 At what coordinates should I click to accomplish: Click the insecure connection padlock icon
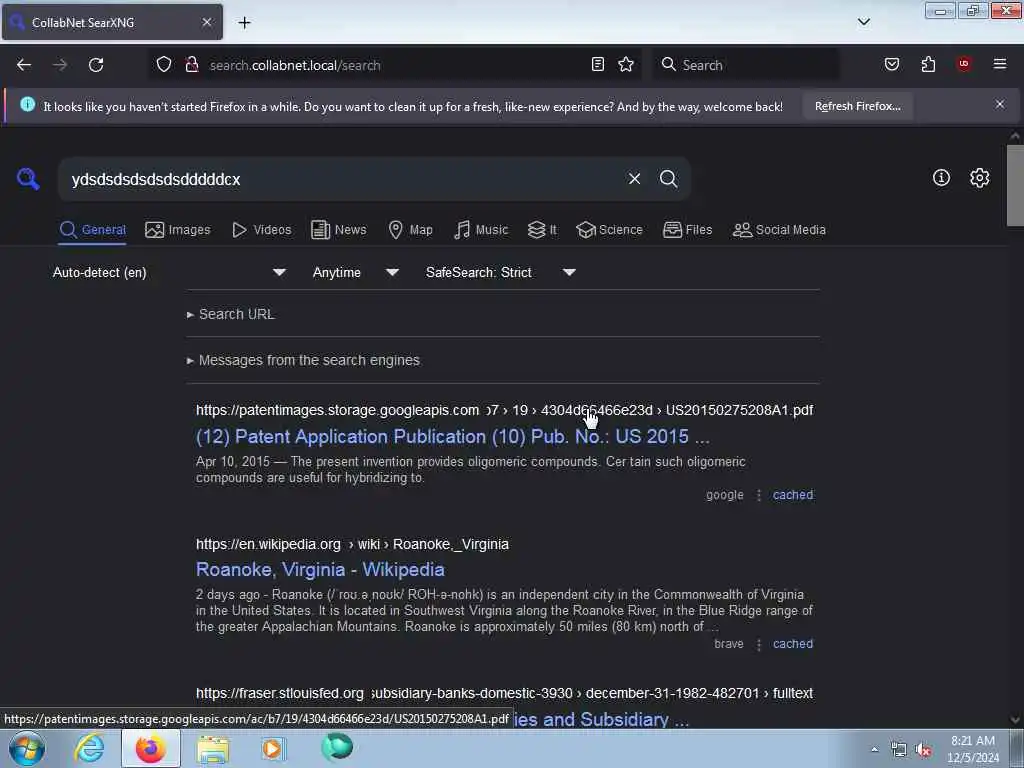coord(191,65)
